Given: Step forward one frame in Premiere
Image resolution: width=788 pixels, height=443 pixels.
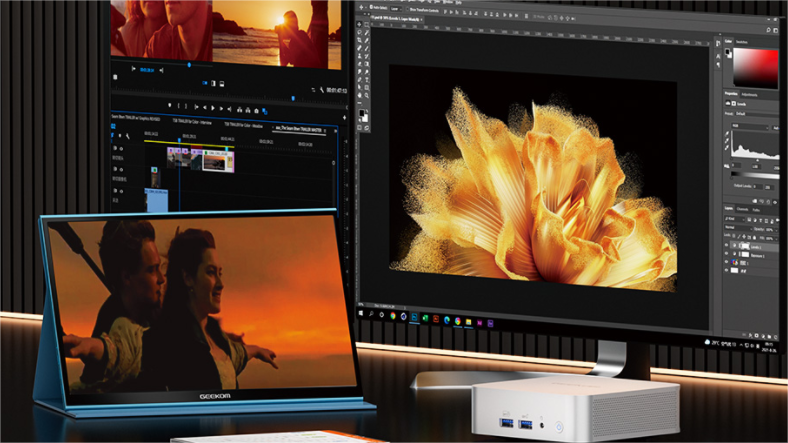Looking at the screenshot, I should (221, 108).
